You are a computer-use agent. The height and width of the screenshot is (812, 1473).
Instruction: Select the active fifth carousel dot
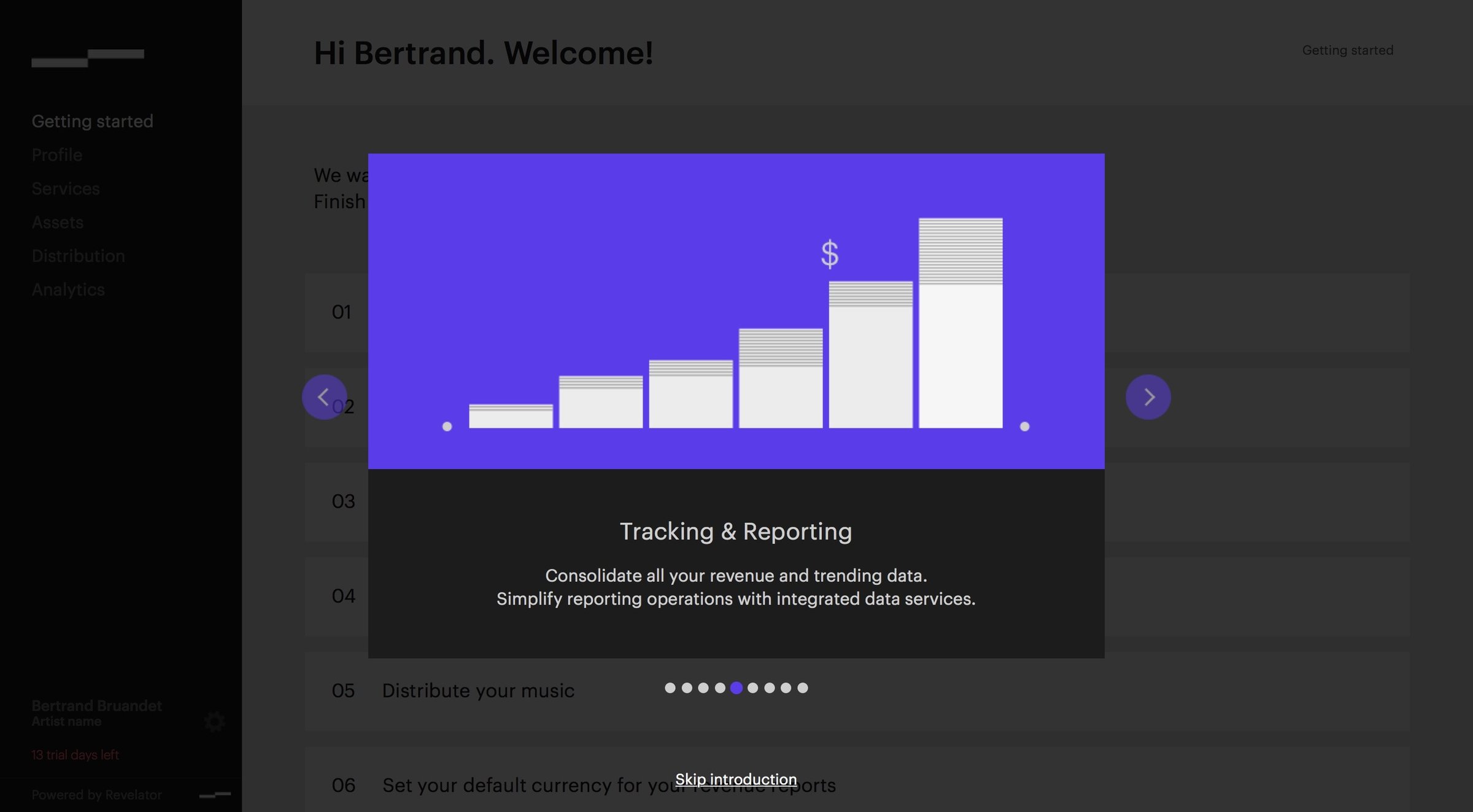[736, 688]
